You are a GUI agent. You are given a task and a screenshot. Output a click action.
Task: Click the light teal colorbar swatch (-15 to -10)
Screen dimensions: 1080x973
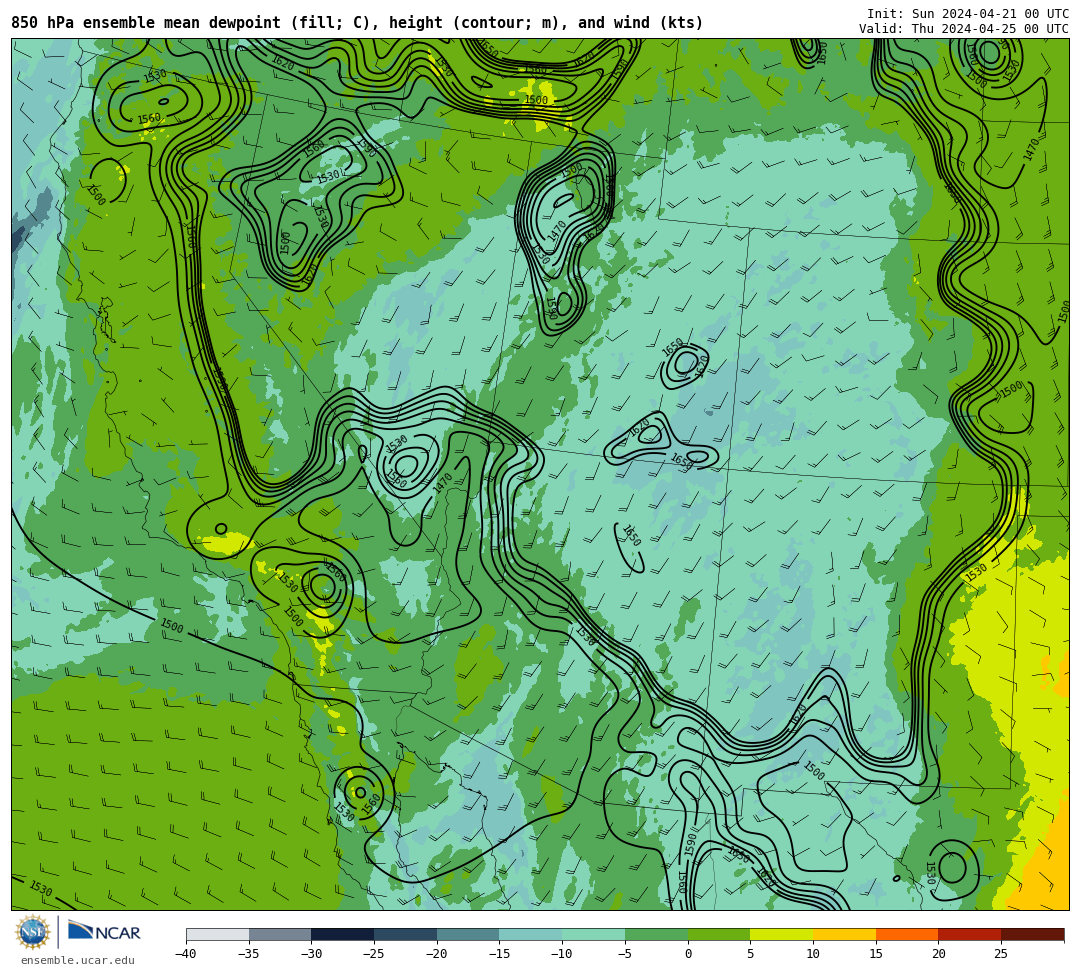tap(531, 934)
